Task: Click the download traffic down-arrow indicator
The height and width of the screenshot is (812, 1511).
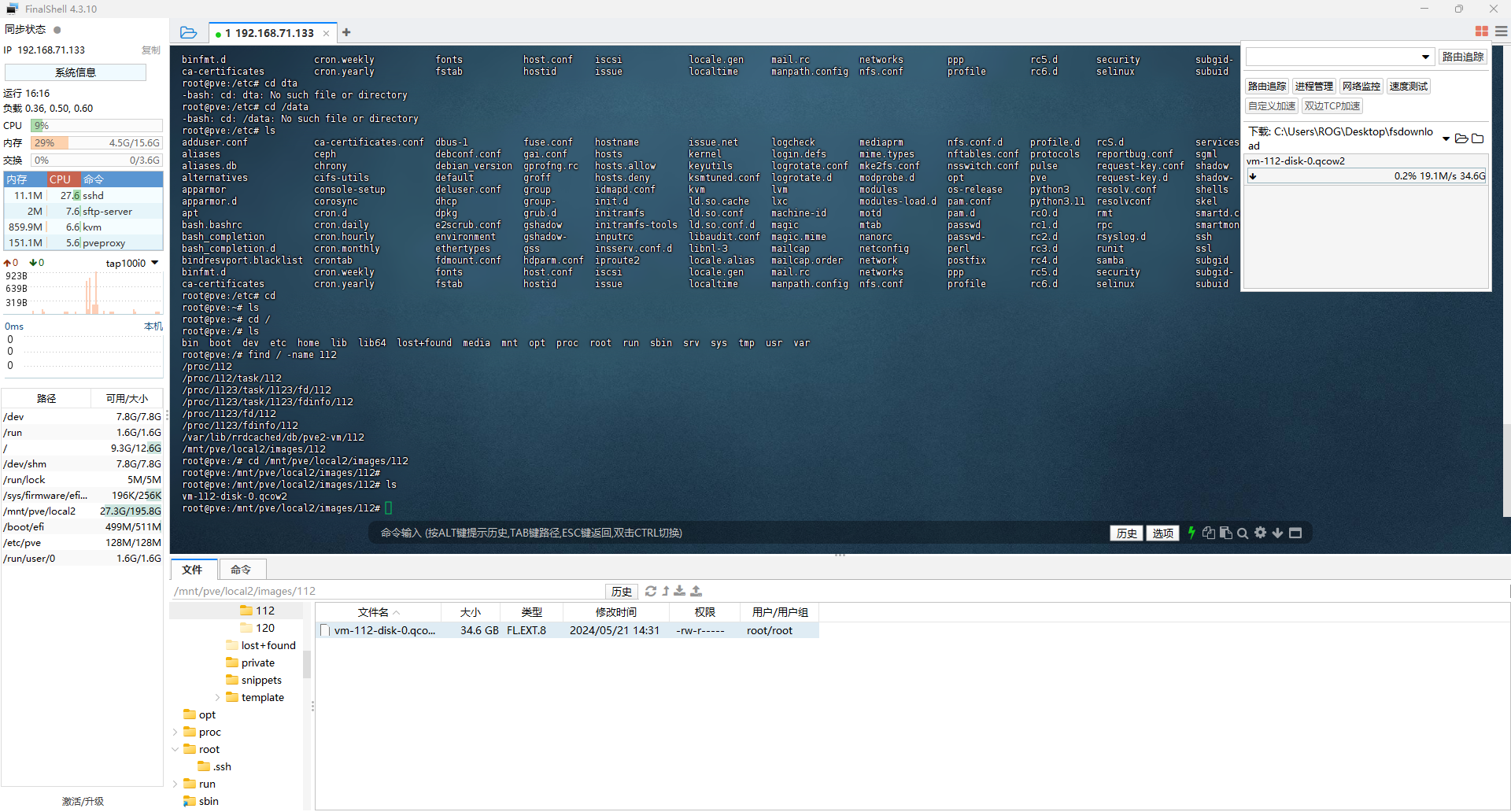Action: pos(33,263)
